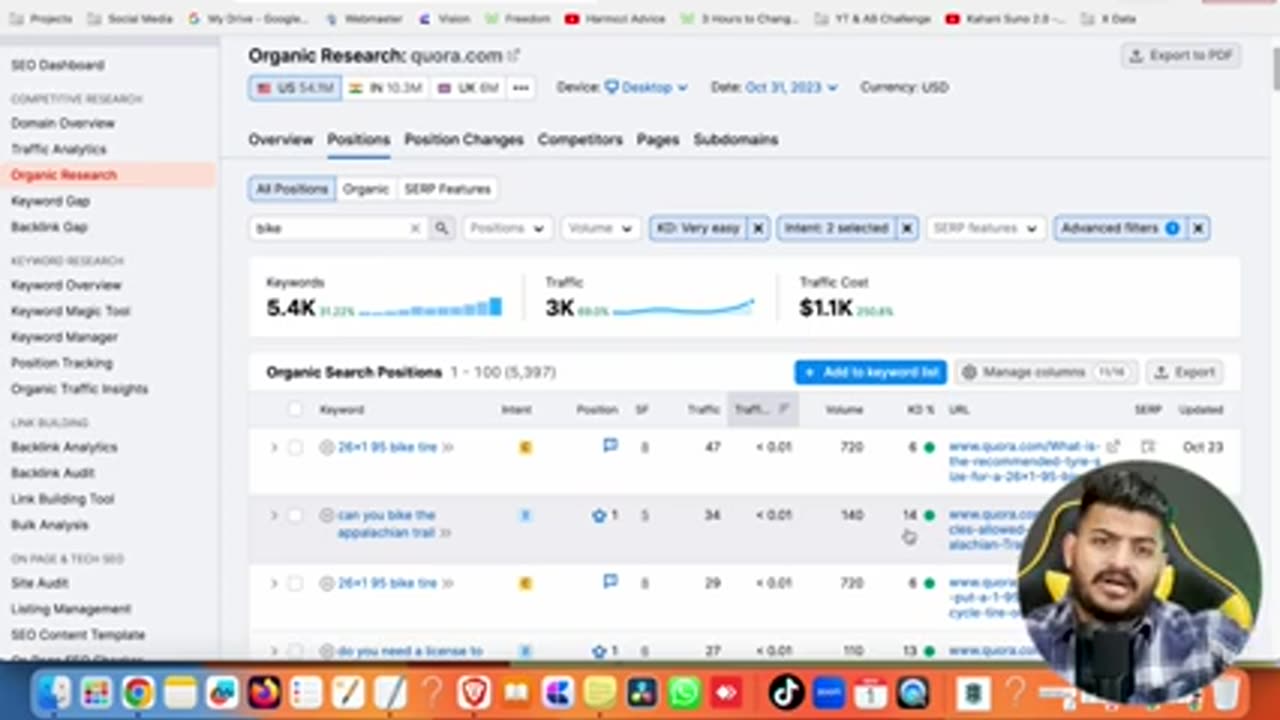Open Site Audit in sidebar
This screenshot has height=720, width=1280.
pos(40,583)
